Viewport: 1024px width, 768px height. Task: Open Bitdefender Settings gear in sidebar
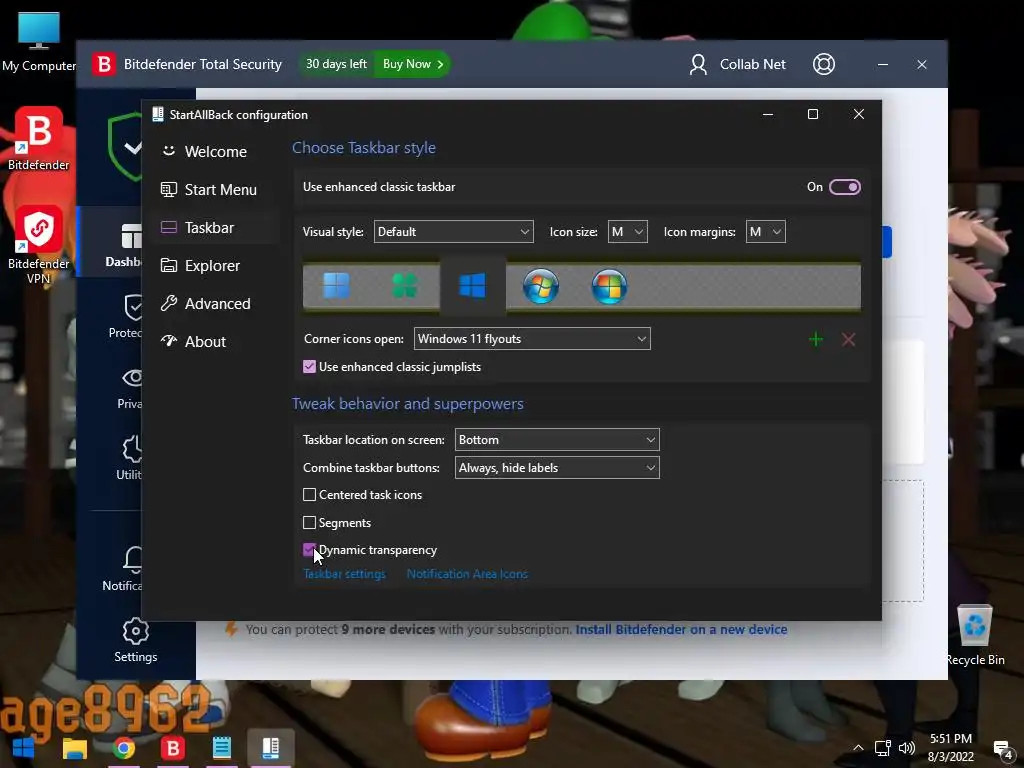pos(135,640)
